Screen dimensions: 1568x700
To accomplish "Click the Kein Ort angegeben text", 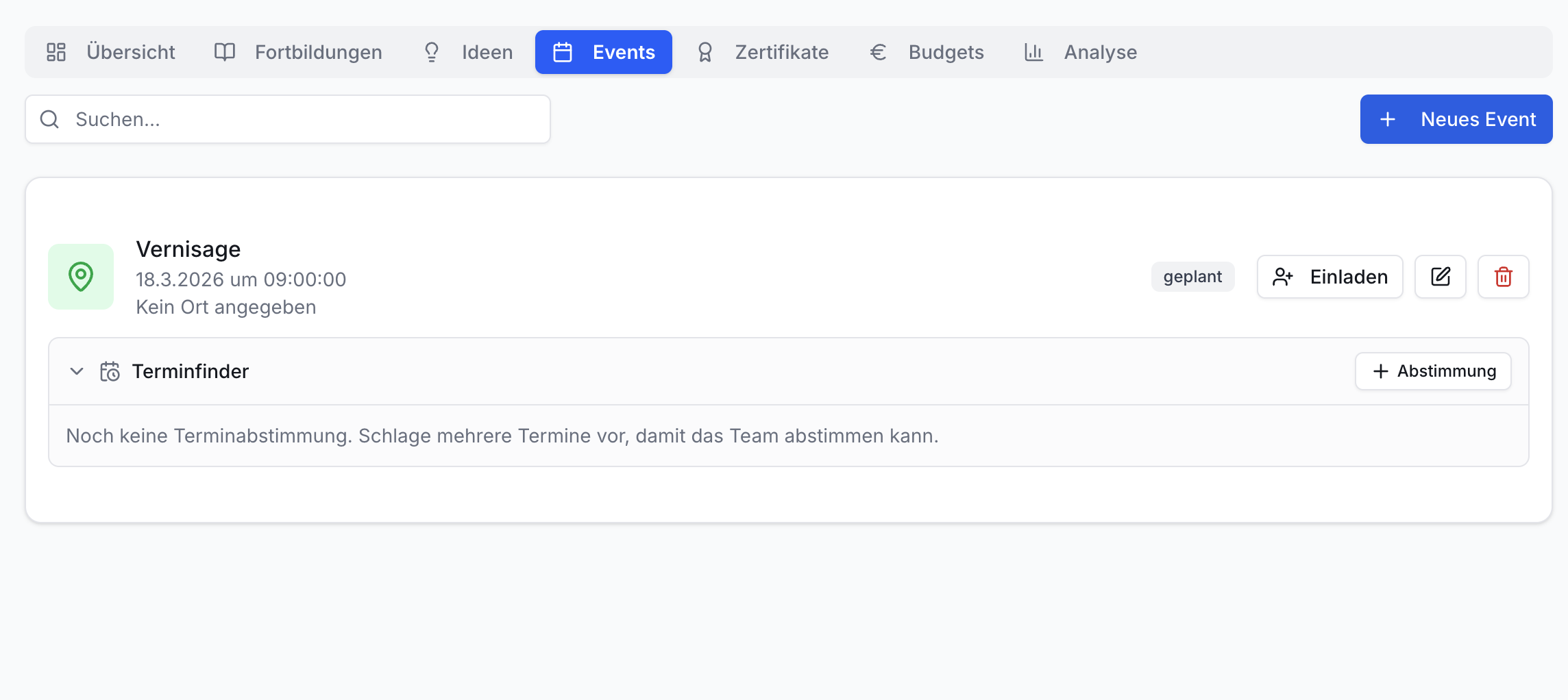I will click(x=226, y=307).
